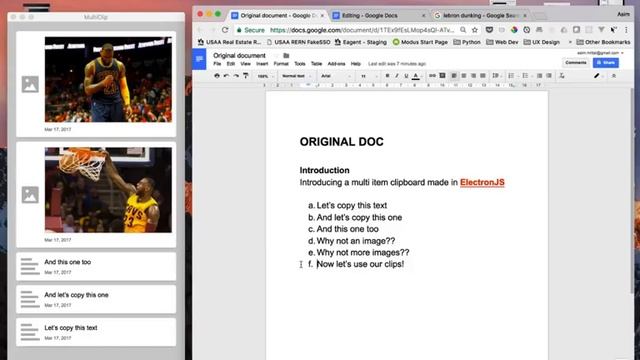Switch to the Editing - Google Docs tab

tap(378, 16)
